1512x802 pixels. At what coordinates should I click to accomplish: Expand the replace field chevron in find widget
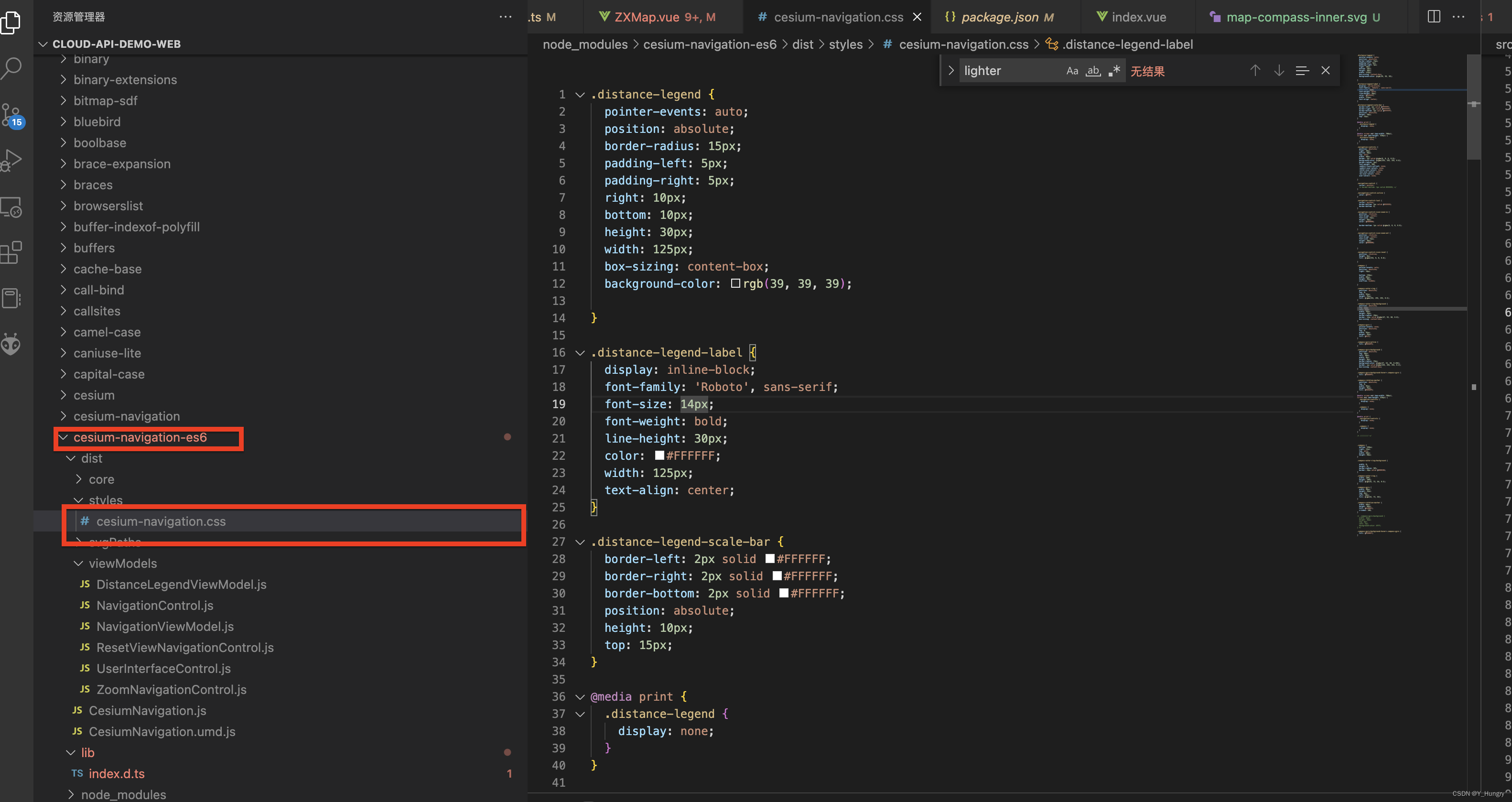[x=951, y=70]
